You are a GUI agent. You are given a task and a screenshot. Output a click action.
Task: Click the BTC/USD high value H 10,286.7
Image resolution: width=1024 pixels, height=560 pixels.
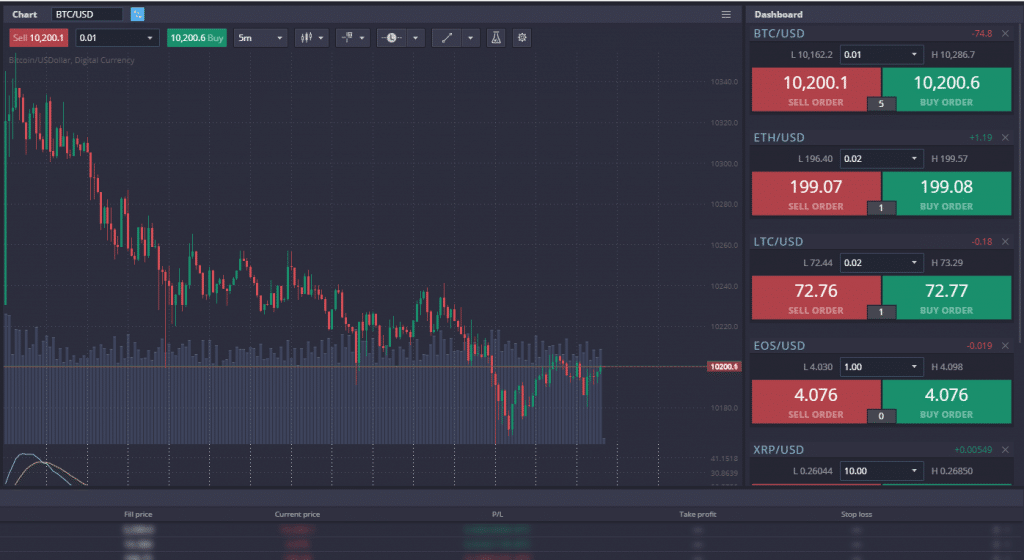coord(953,55)
